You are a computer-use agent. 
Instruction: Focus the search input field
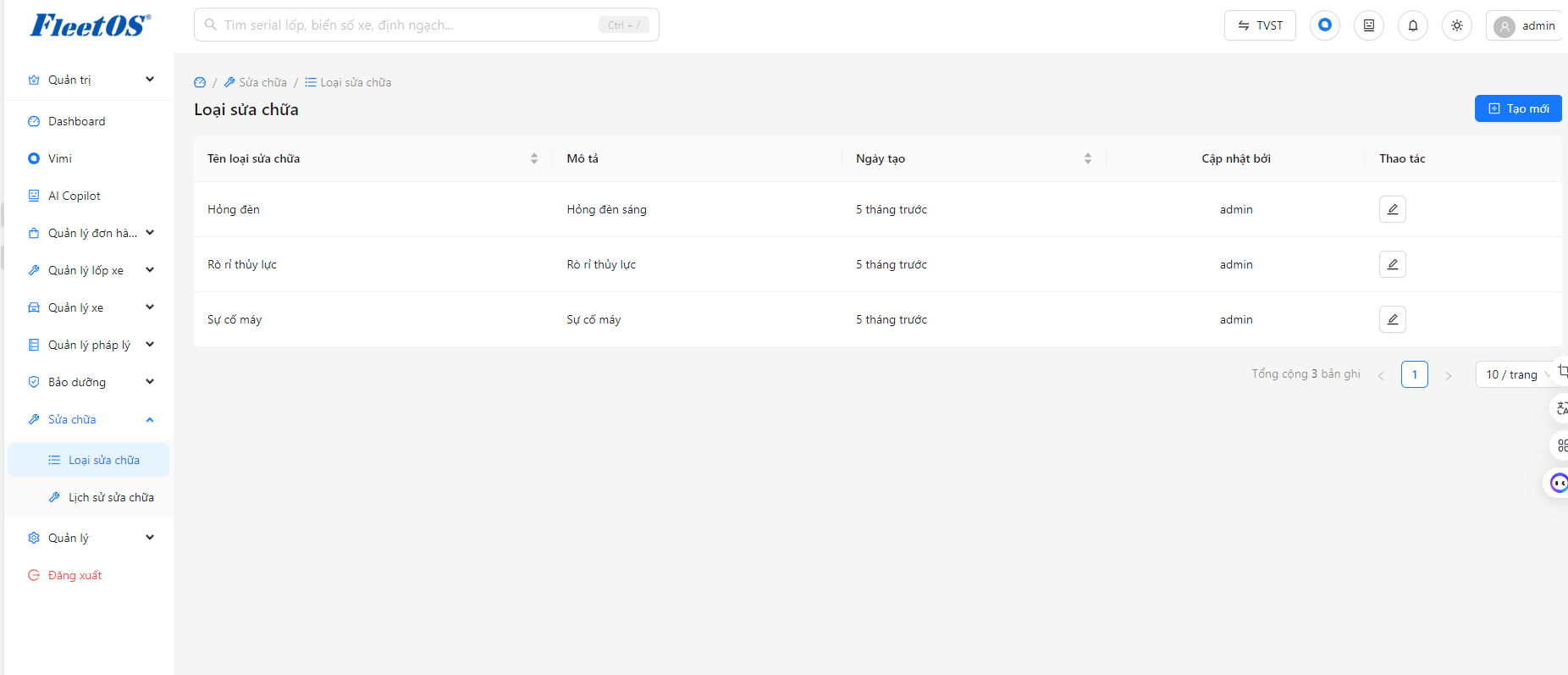click(427, 25)
